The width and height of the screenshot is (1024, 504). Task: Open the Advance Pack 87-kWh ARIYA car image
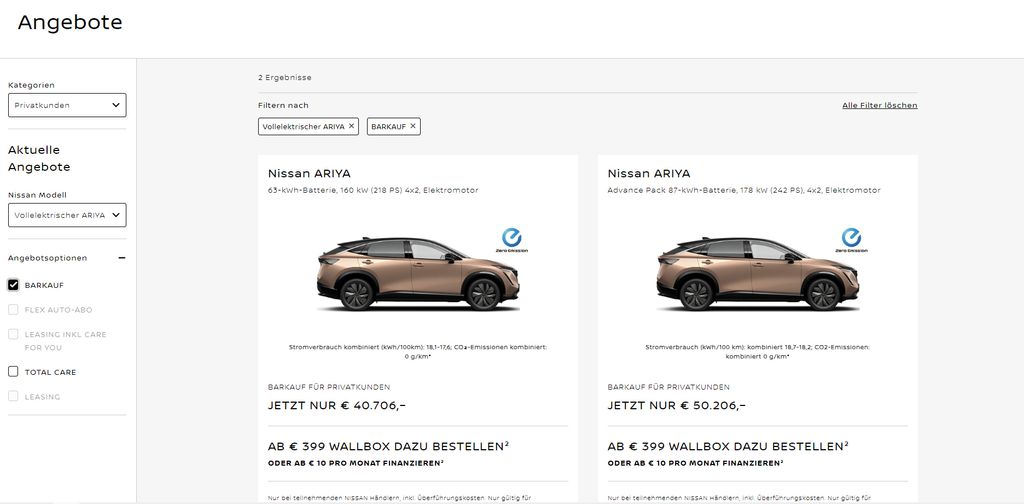[x=758, y=274]
